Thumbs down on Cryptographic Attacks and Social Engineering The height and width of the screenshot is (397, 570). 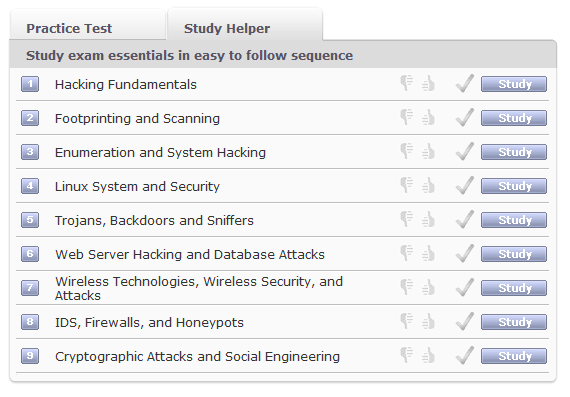point(406,355)
